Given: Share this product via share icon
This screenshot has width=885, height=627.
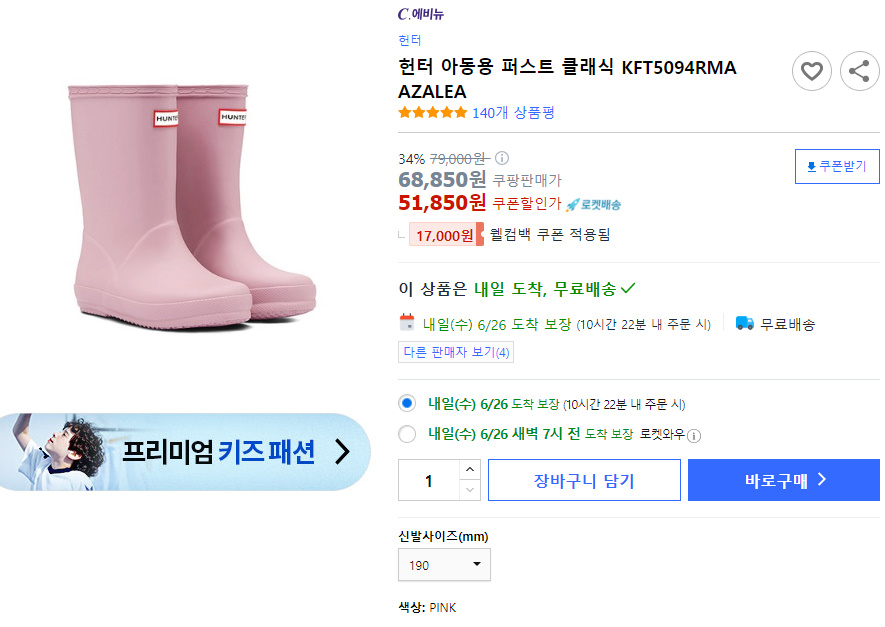Looking at the screenshot, I should 860,71.
